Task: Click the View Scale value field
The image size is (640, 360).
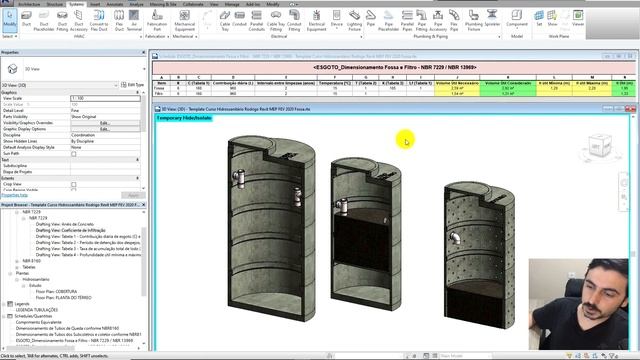Action: [105, 98]
